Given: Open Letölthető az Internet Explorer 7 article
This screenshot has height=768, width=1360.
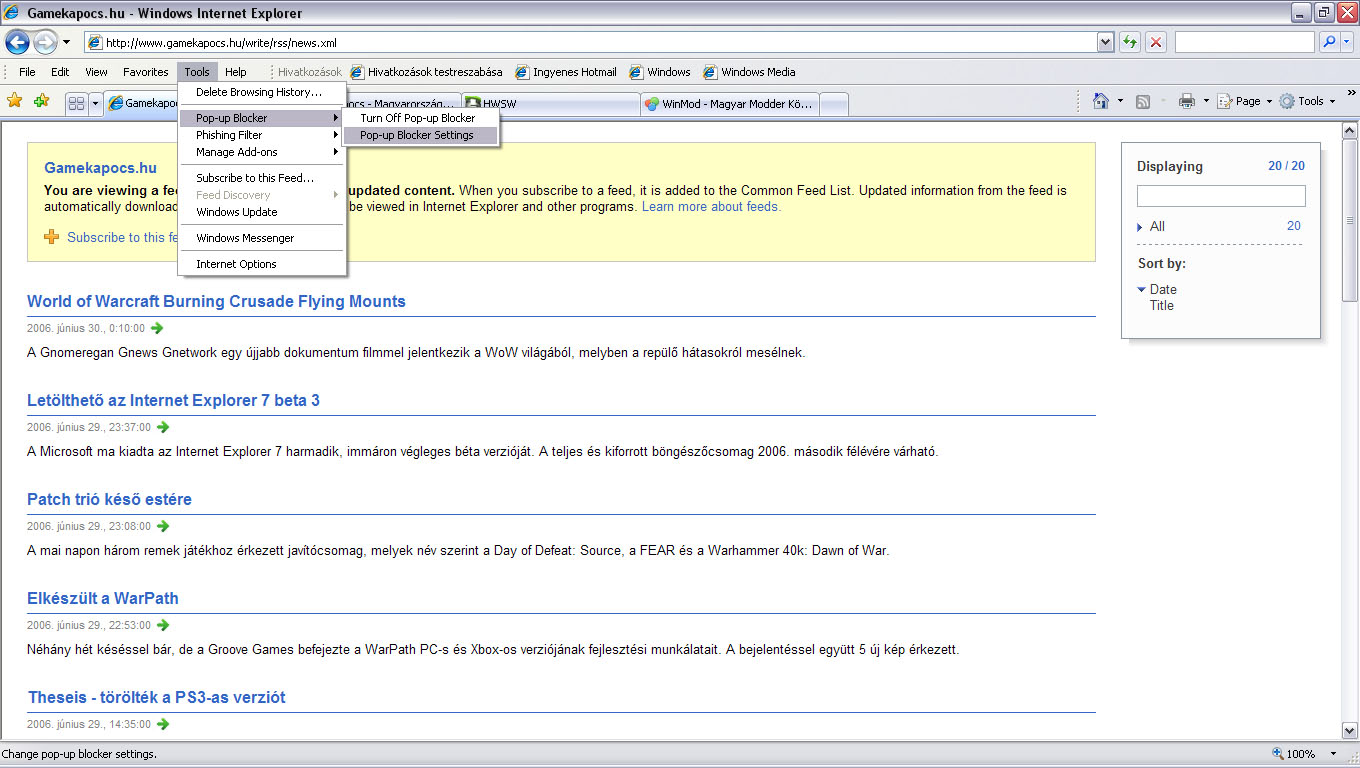Looking at the screenshot, I should coord(173,400).
